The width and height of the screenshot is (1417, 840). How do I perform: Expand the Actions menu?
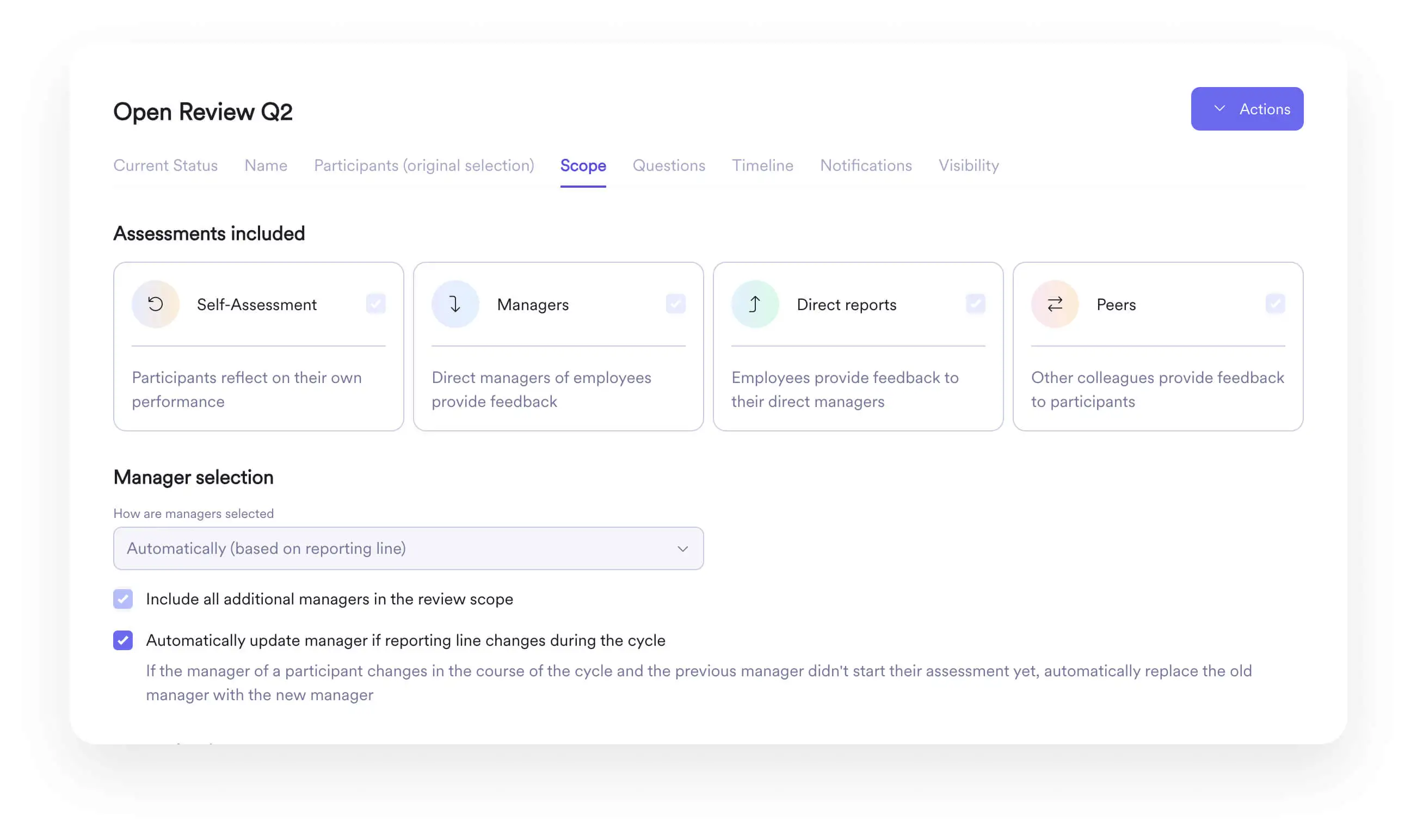click(1247, 108)
